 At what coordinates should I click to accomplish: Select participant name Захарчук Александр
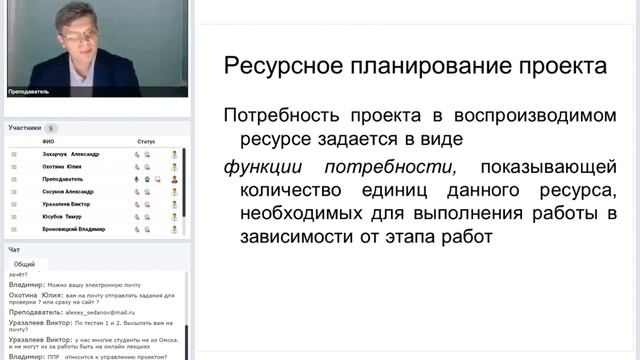tap(71, 154)
